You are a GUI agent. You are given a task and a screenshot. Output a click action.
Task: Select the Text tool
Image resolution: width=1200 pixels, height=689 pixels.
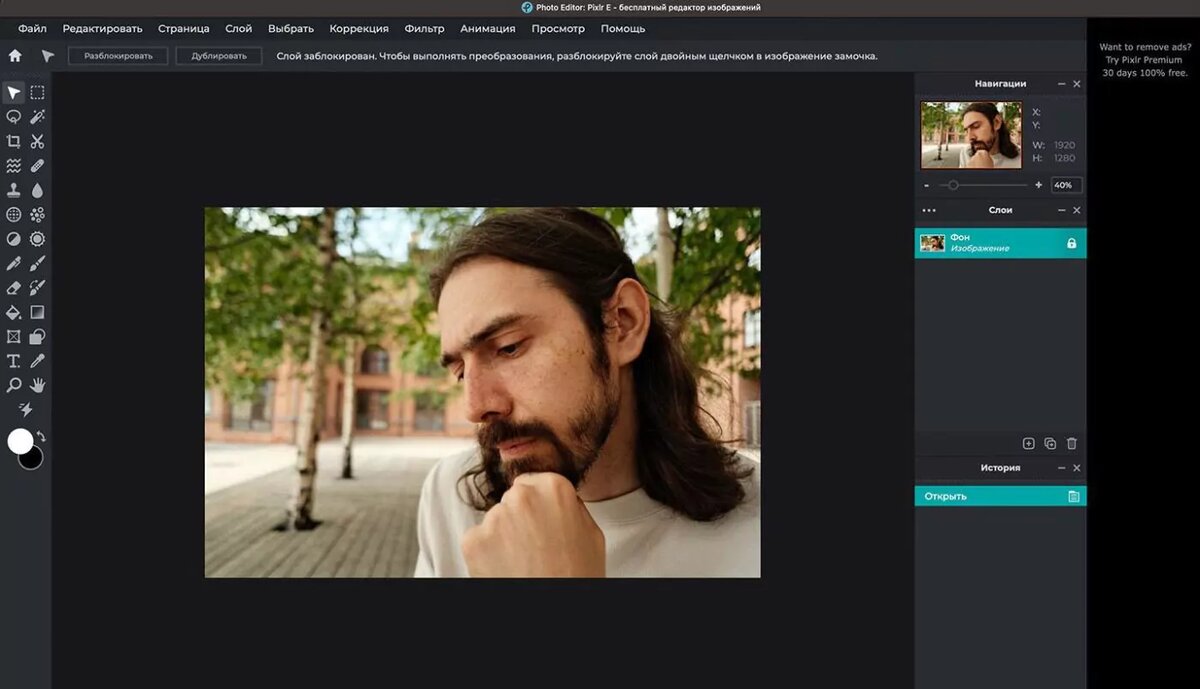pos(14,361)
